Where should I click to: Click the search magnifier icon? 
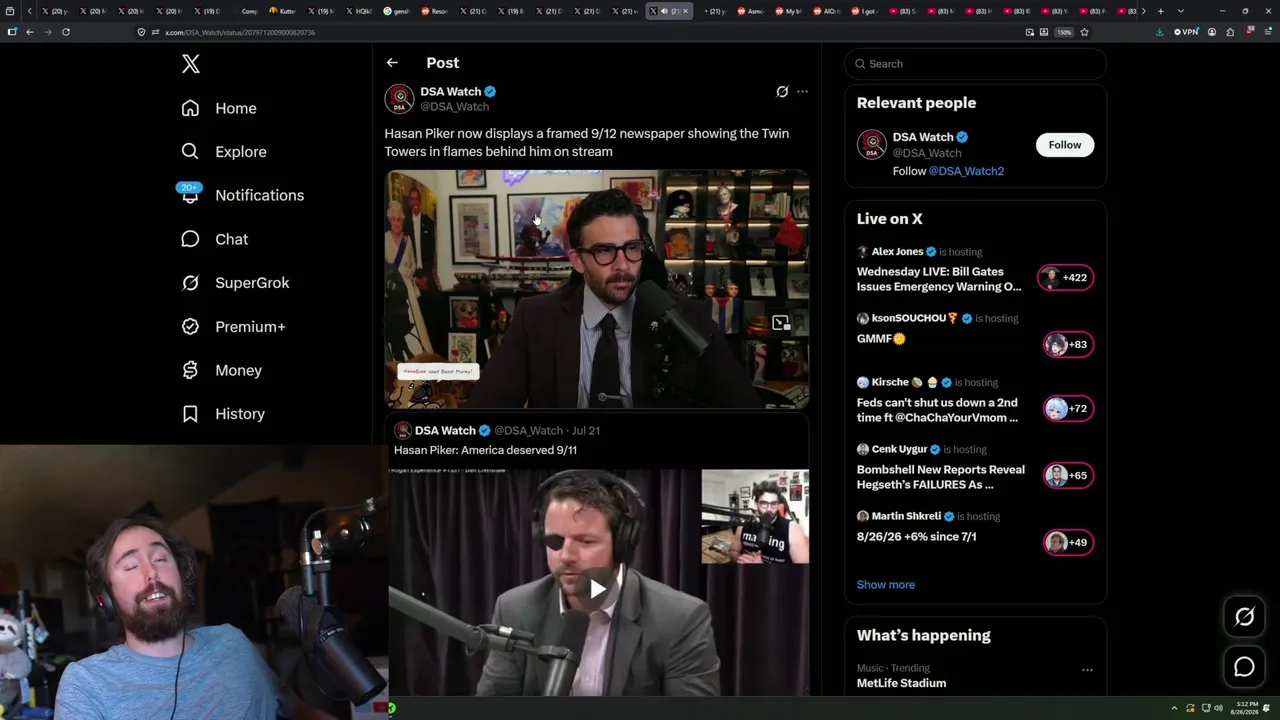click(860, 64)
